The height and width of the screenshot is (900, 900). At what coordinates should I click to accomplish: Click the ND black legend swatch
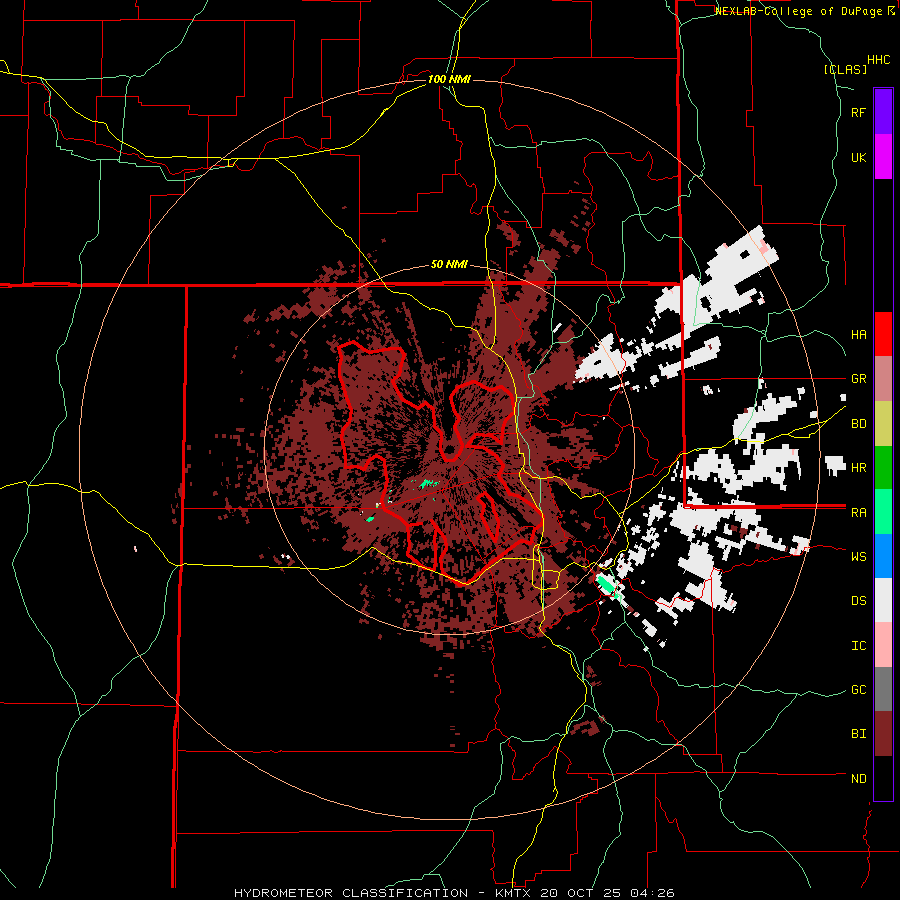tap(883, 778)
